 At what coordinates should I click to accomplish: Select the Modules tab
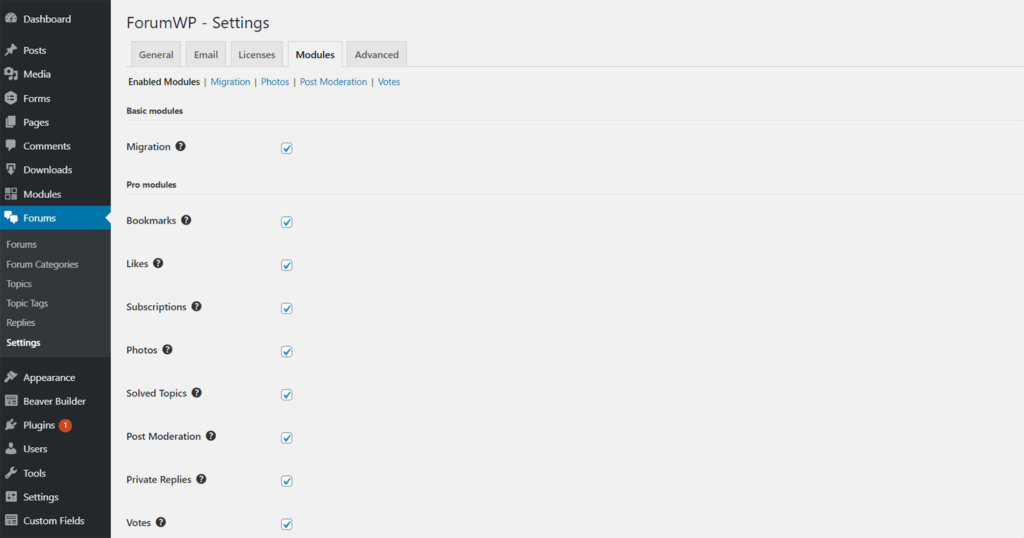tap(315, 54)
